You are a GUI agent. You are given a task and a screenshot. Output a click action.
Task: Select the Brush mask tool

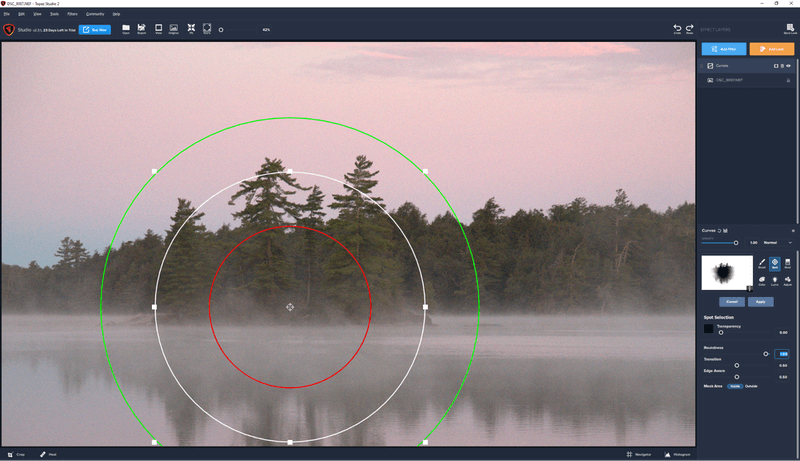coord(762,264)
